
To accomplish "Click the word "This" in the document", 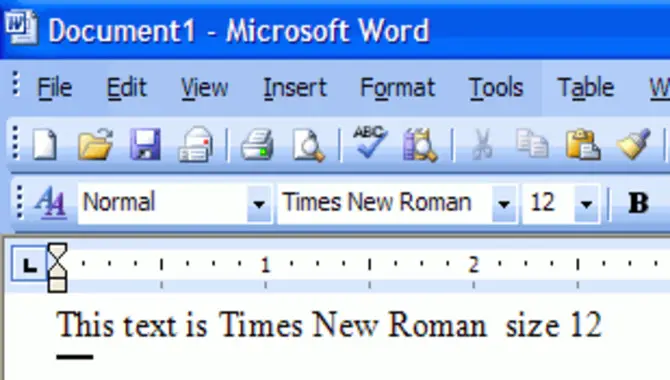I will [85, 325].
